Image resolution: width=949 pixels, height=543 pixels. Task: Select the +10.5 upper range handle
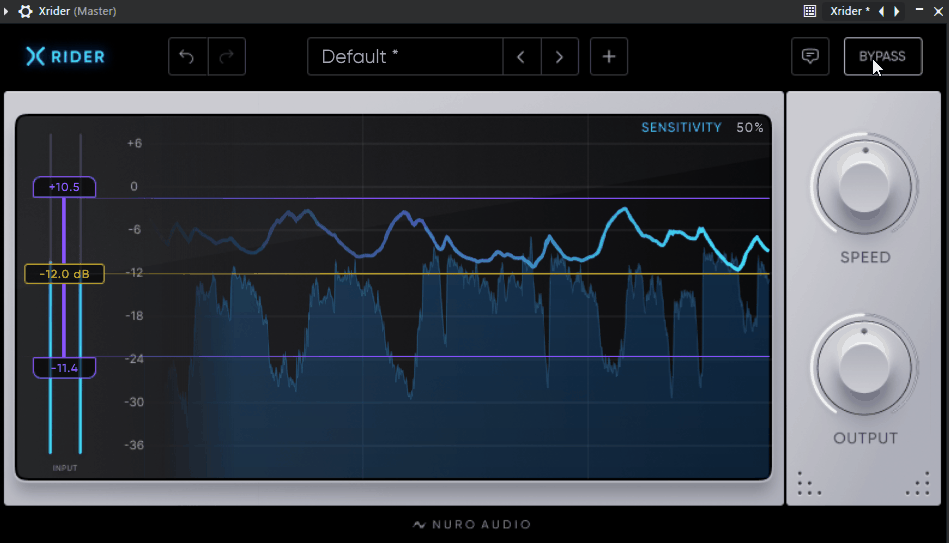tap(64, 187)
